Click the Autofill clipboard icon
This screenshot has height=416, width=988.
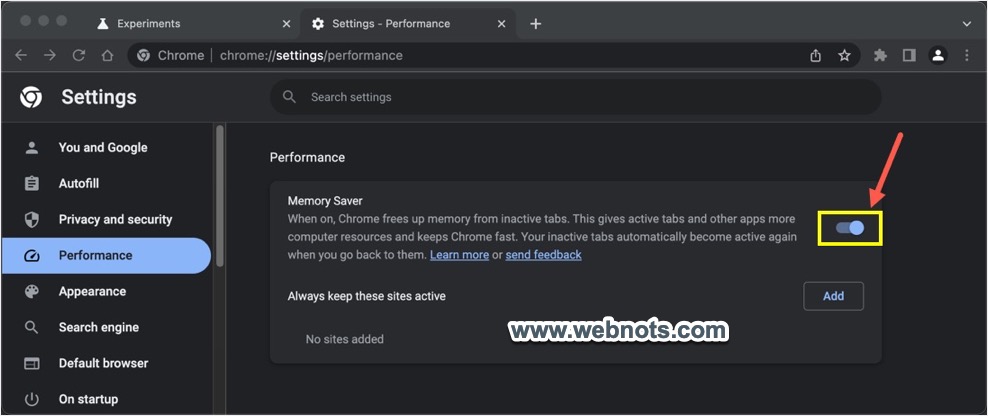[32, 183]
